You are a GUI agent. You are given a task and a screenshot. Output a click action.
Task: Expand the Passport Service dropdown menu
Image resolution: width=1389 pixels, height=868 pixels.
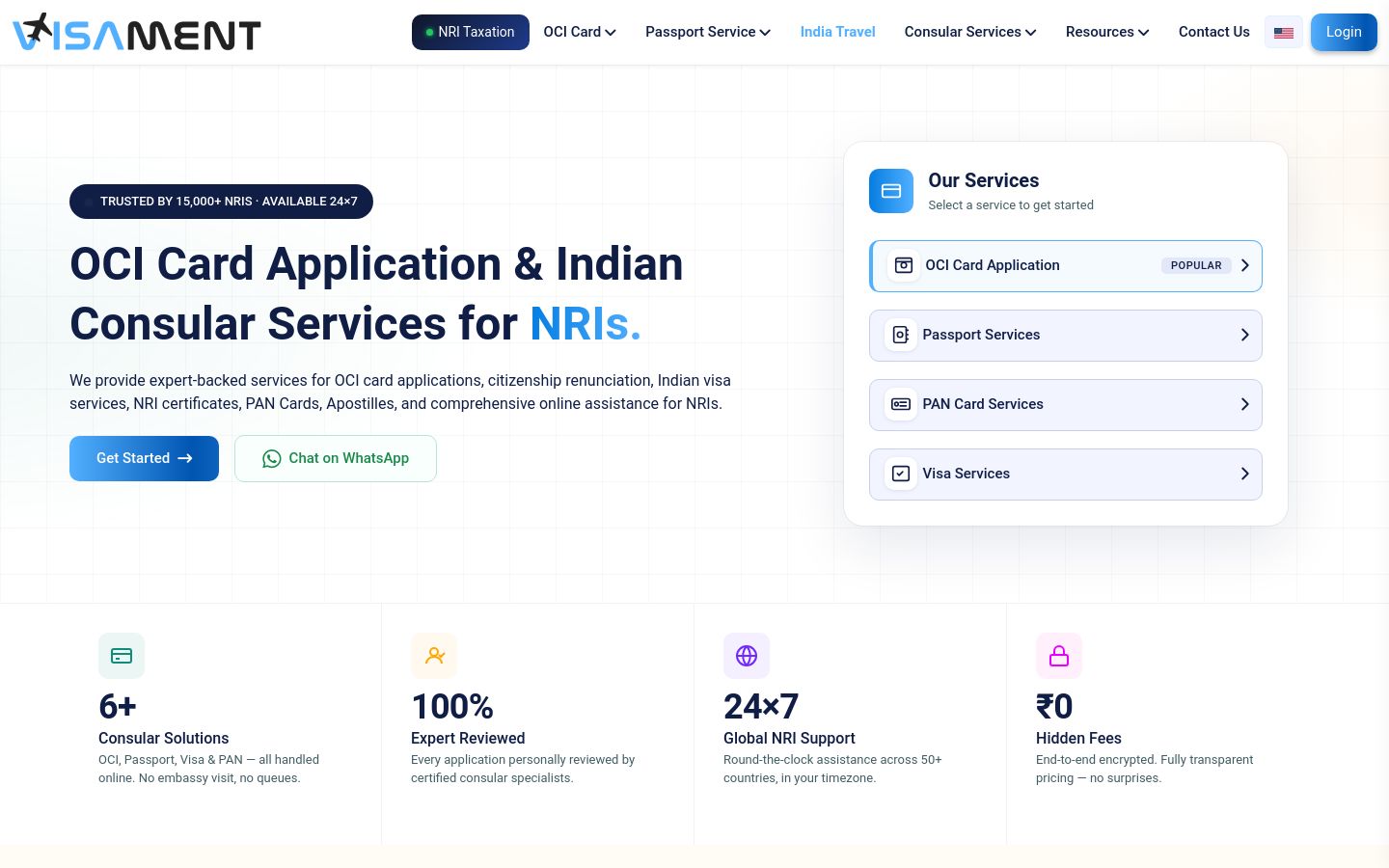pos(708,32)
